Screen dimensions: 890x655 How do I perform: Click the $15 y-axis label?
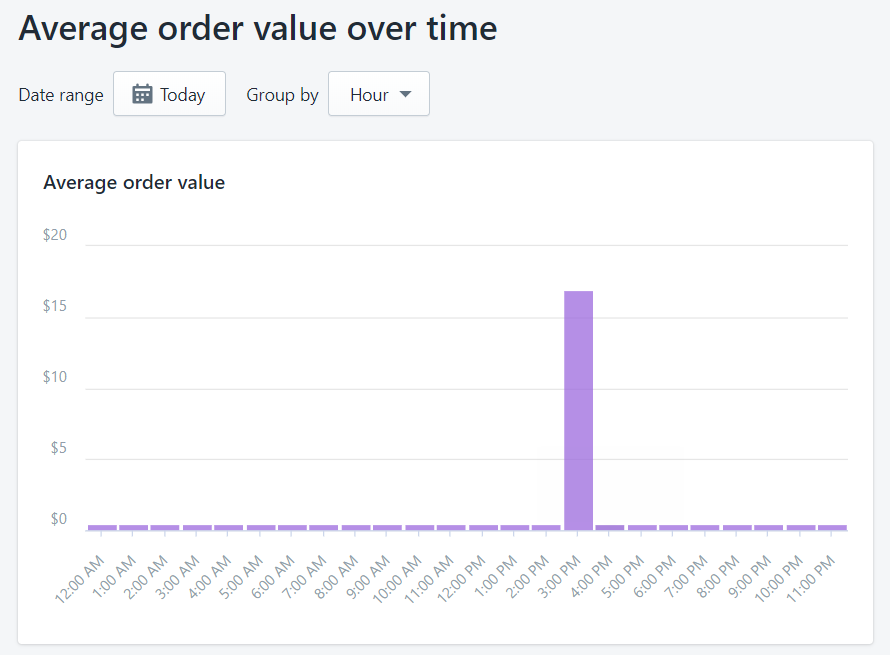[55, 306]
